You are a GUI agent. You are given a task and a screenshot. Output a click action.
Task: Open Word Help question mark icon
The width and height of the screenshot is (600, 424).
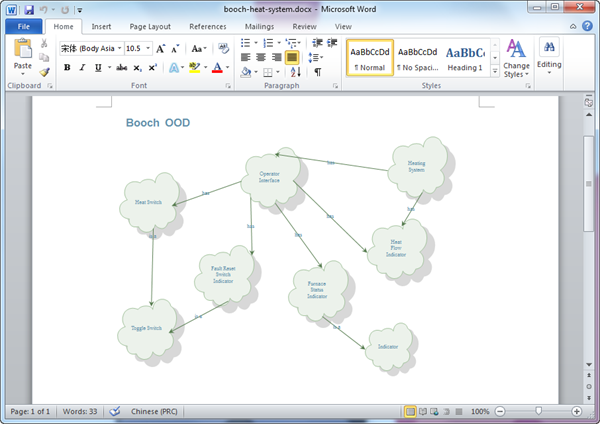click(587, 26)
